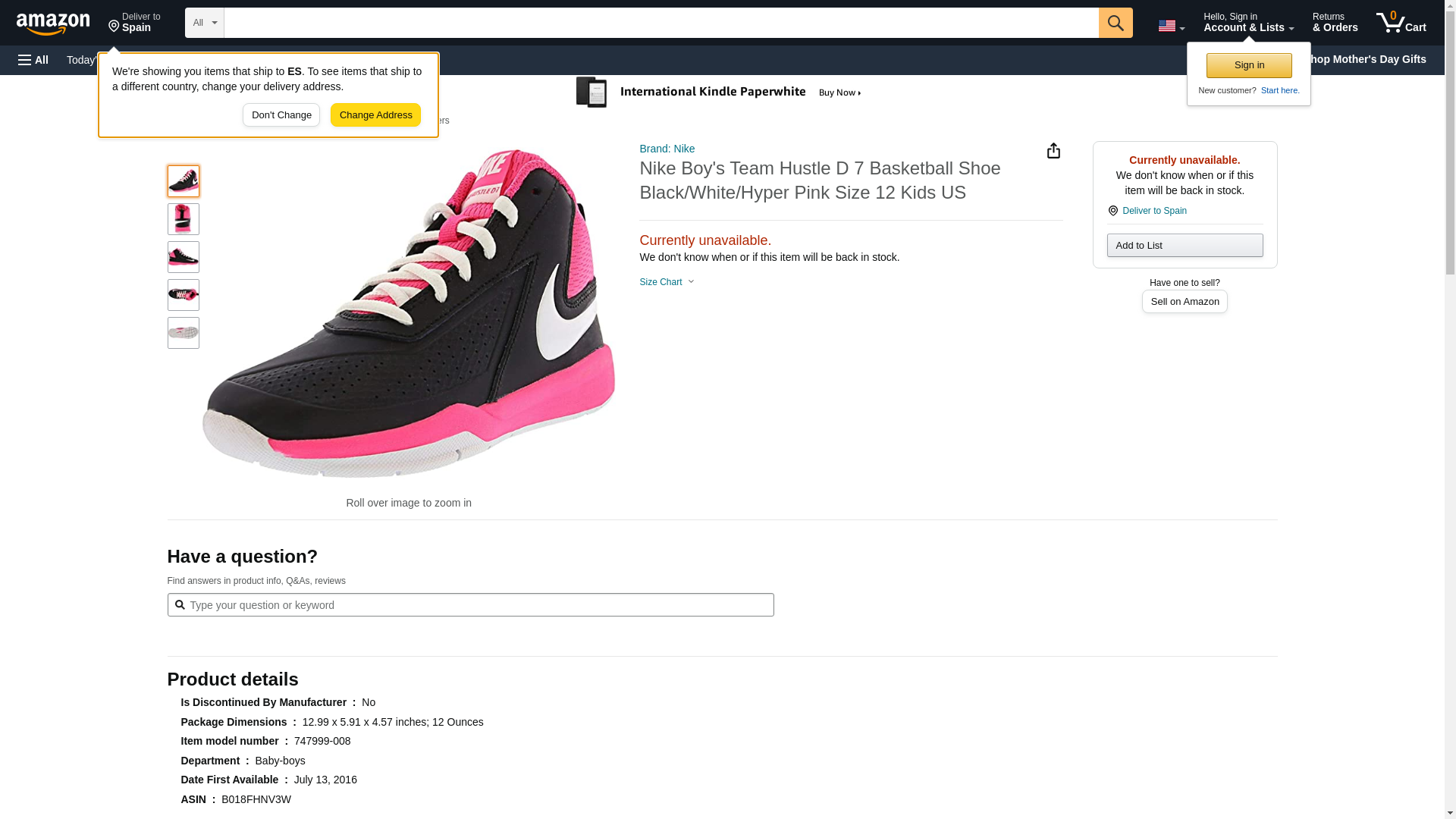Click the main search input field

tap(661, 23)
